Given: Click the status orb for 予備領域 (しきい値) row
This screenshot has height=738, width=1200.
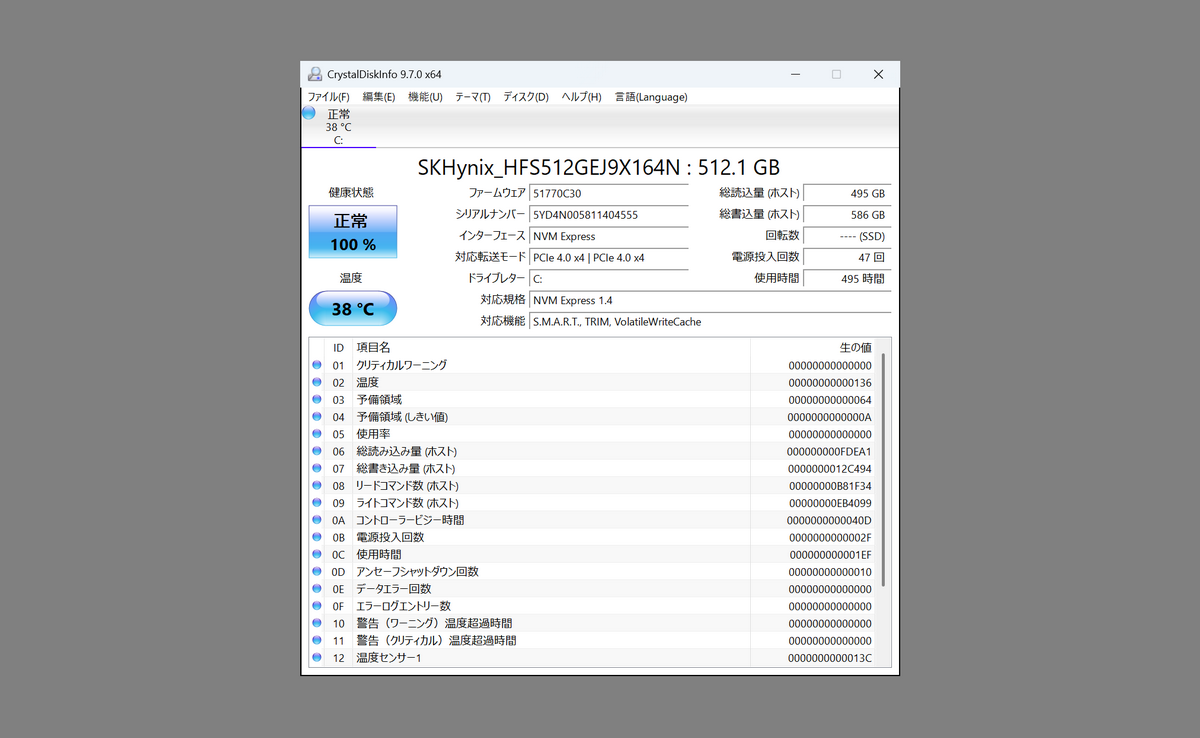Looking at the screenshot, I should click(317, 416).
